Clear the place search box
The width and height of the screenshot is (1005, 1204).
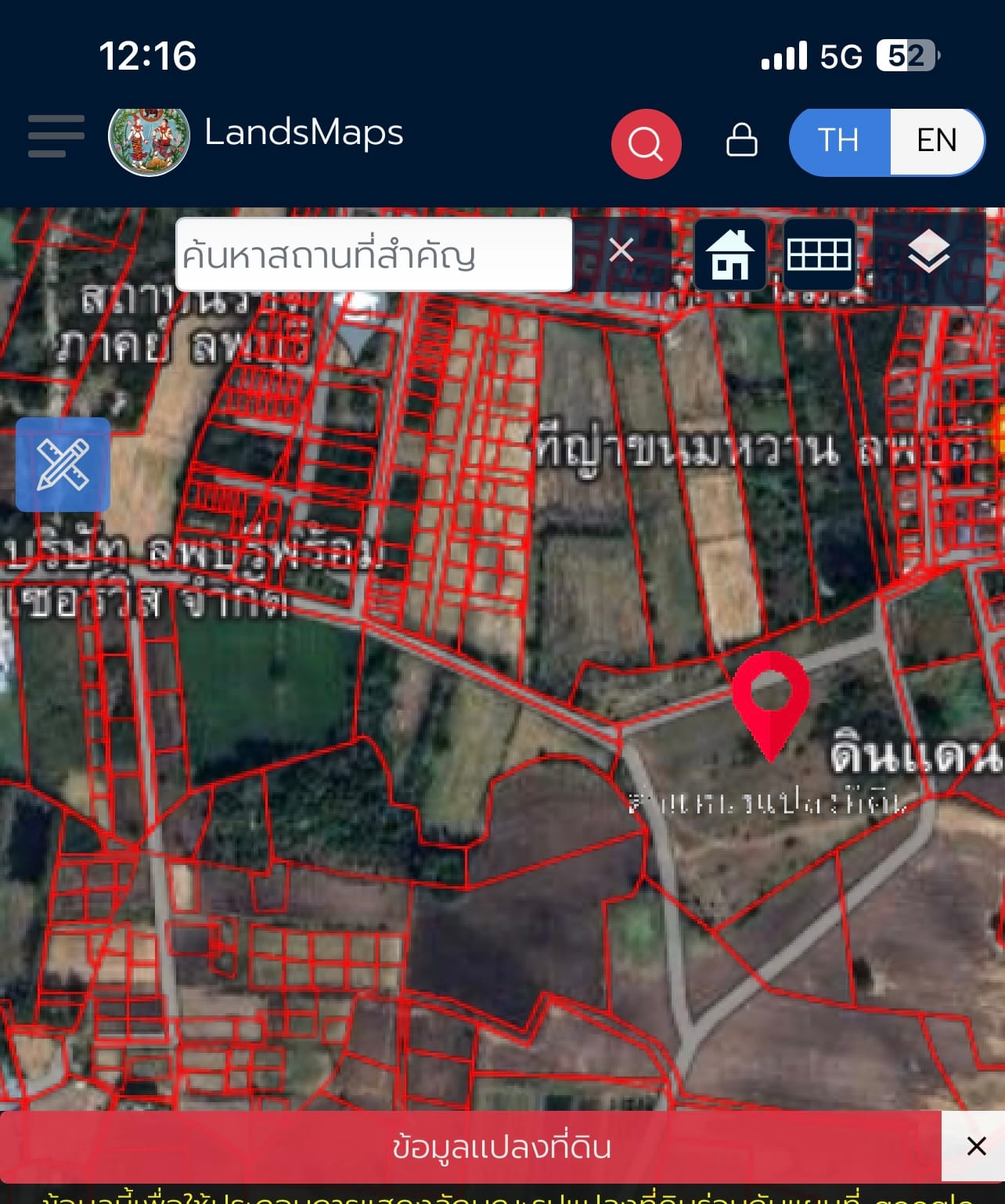coord(621,251)
